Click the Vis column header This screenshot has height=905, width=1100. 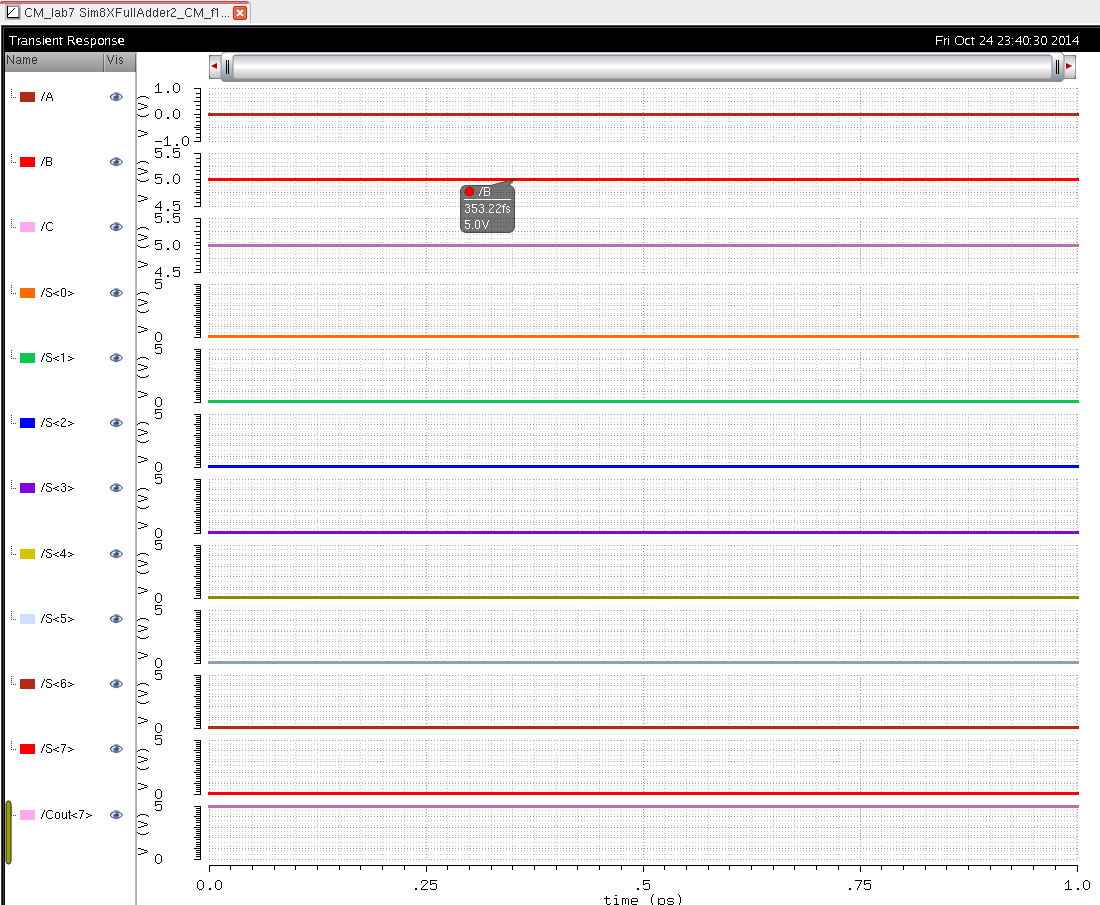115,60
